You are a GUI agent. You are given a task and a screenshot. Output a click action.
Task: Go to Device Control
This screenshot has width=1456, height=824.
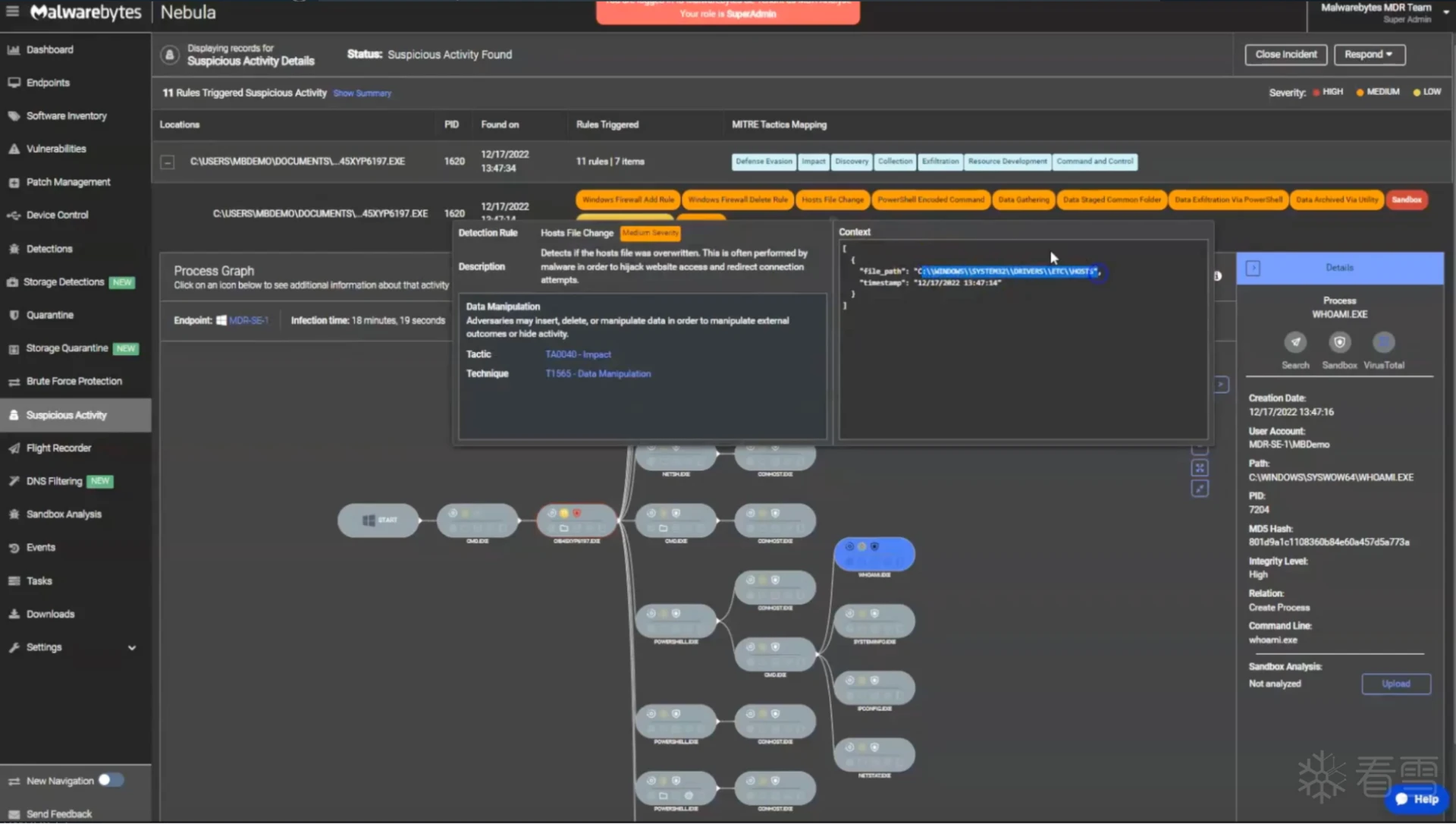(57, 215)
